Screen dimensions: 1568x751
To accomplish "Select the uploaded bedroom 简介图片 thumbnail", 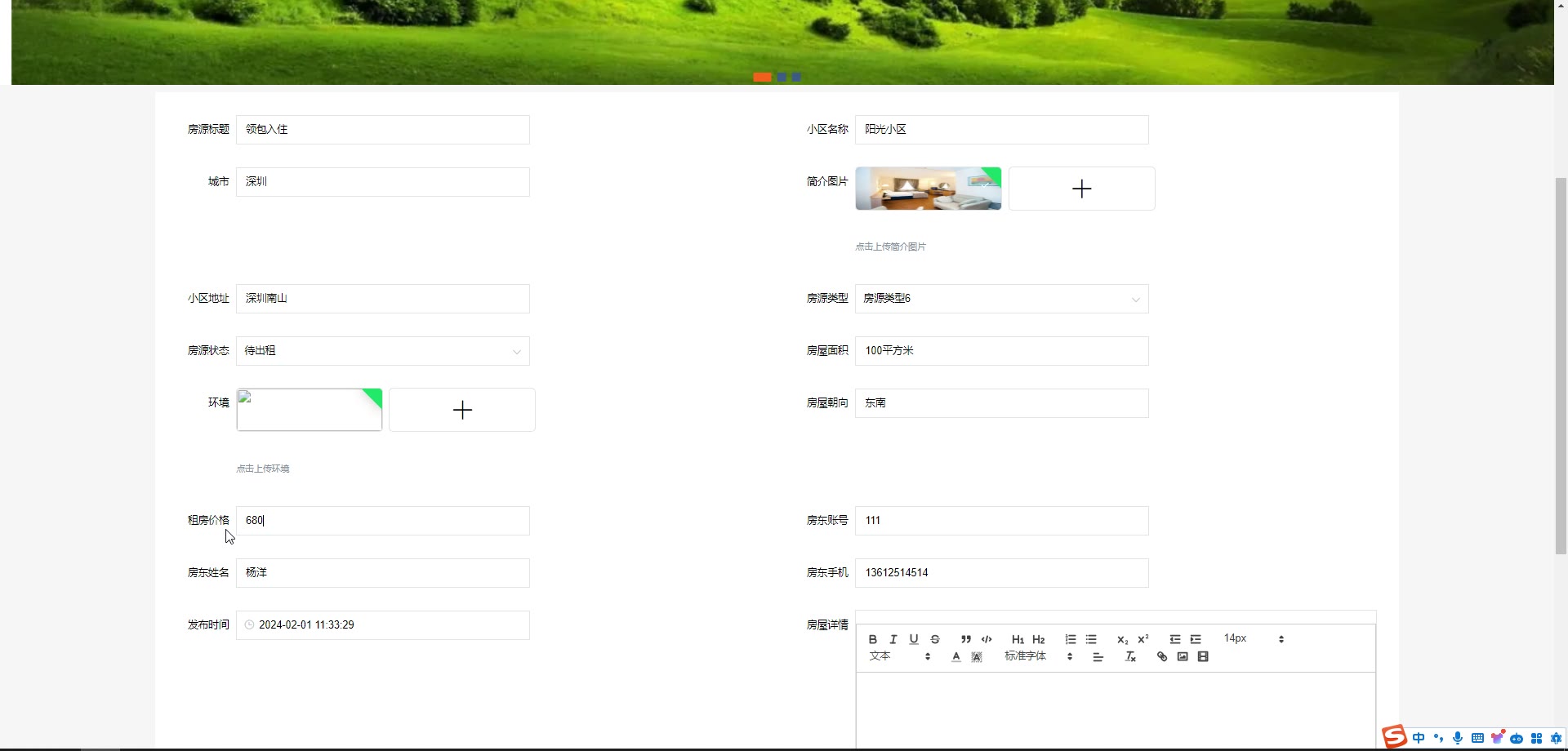I will (x=928, y=189).
